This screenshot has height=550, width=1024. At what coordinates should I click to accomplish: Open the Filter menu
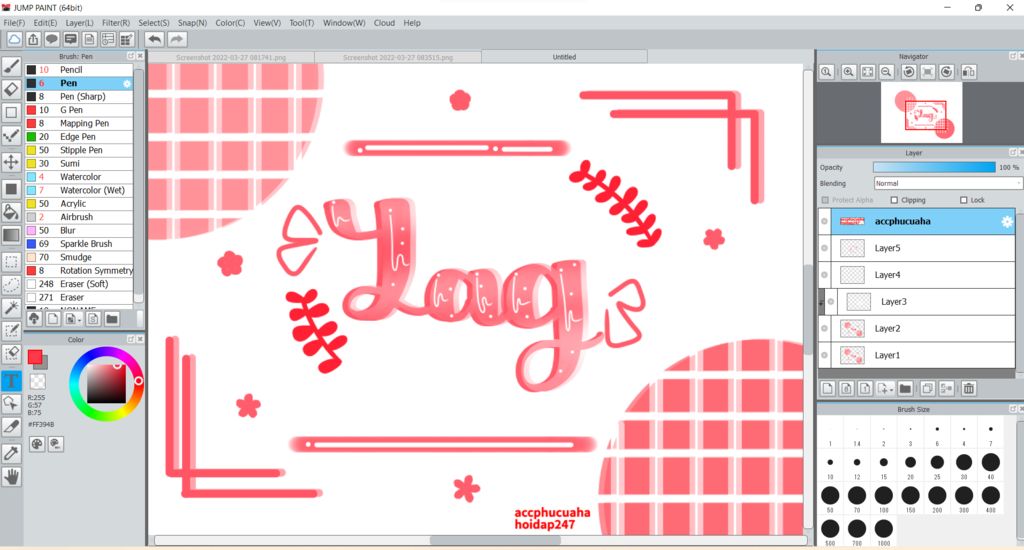pyautogui.click(x=116, y=23)
